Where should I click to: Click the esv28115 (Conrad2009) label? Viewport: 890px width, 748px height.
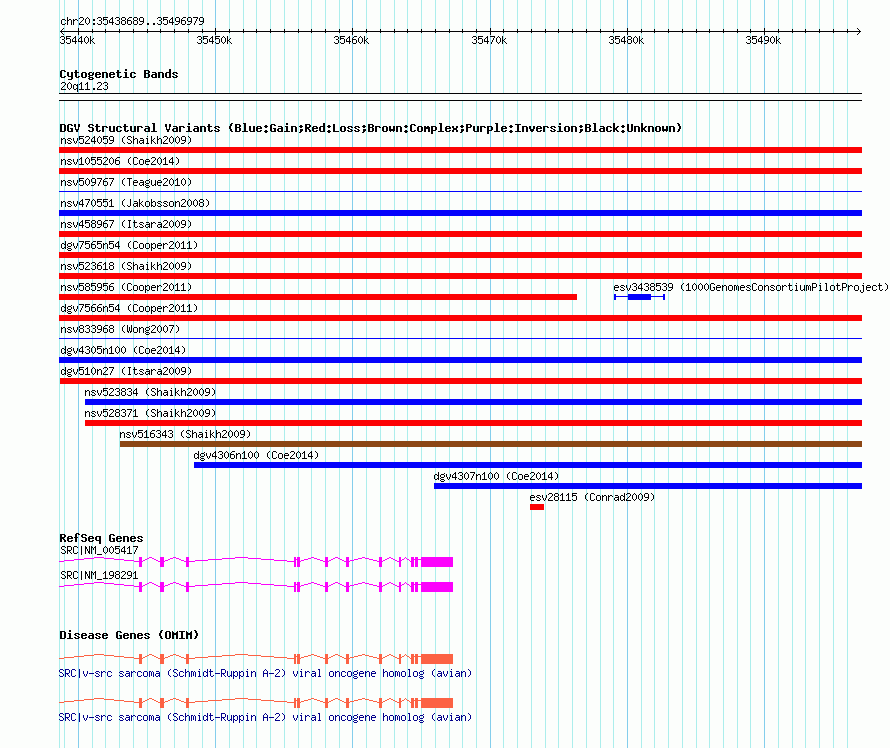pyautogui.click(x=592, y=497)
